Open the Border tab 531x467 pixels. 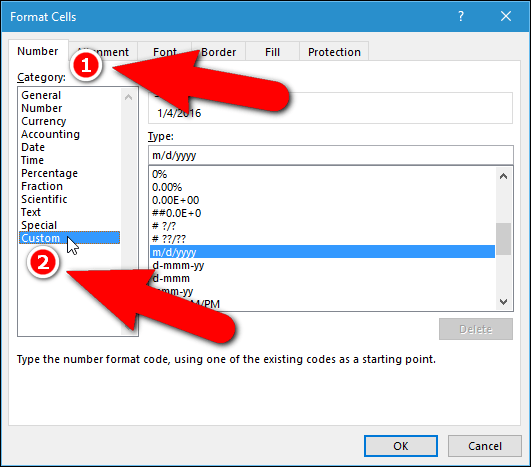pos(218,52)
